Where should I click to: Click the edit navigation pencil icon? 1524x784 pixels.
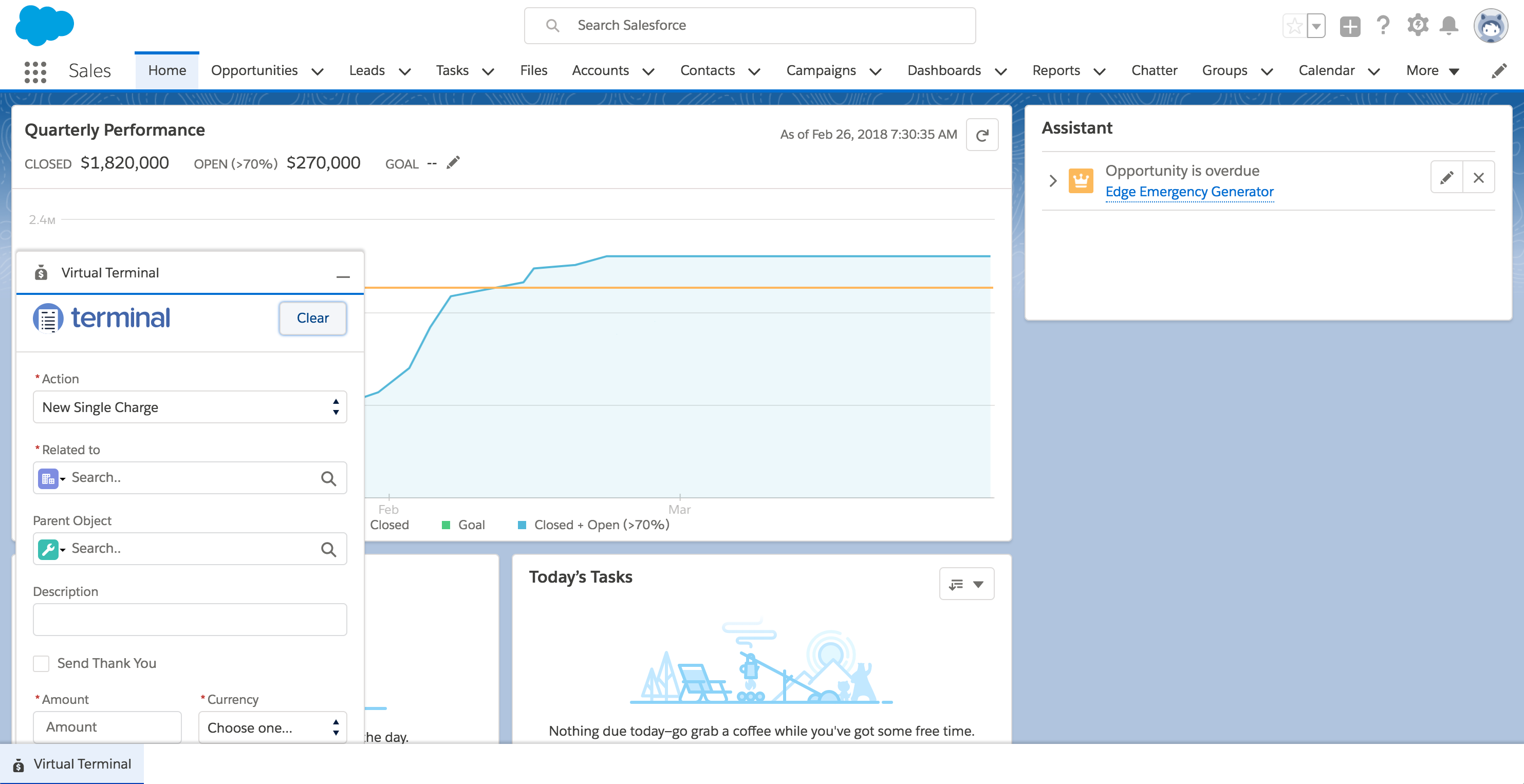pyautogui.click(x=1498, y=71)
